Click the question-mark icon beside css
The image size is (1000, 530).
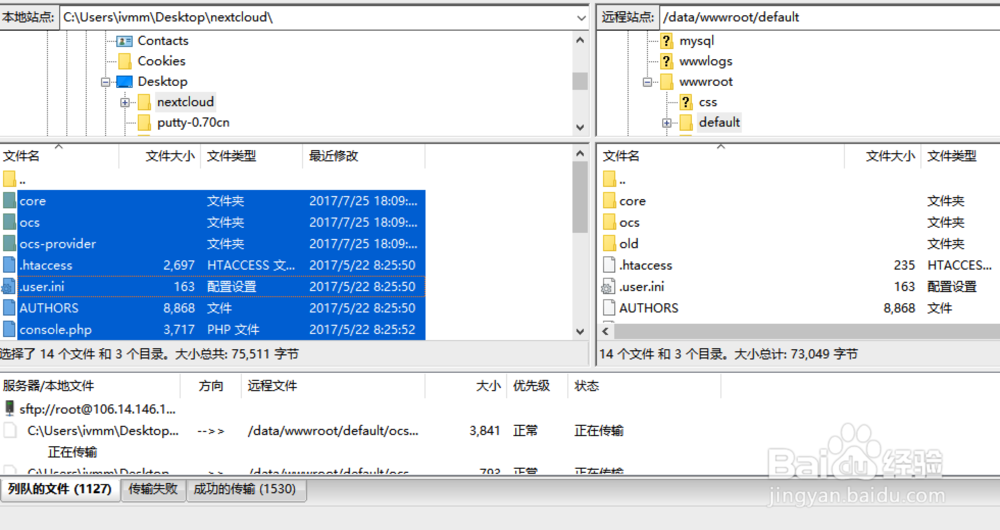click(x=686, y=102)
